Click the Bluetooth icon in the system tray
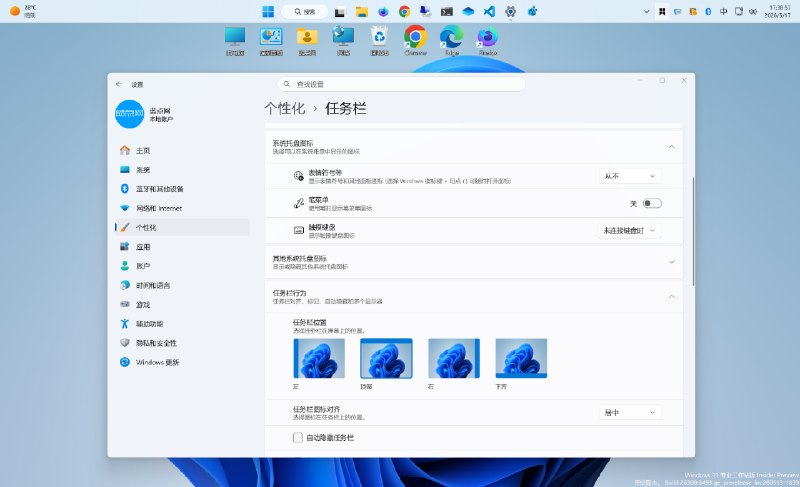Viewport: 800px width, 487px height. [x=708, y=11]
